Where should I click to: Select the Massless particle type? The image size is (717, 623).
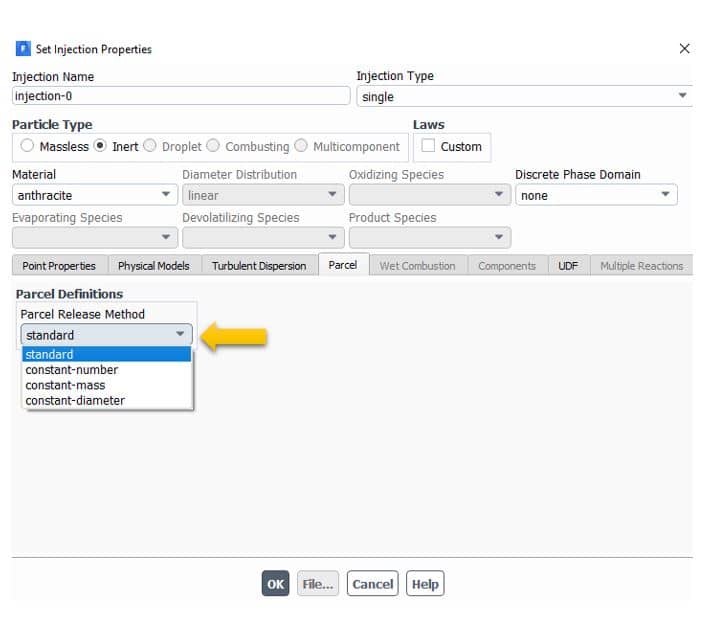point(27,146)
